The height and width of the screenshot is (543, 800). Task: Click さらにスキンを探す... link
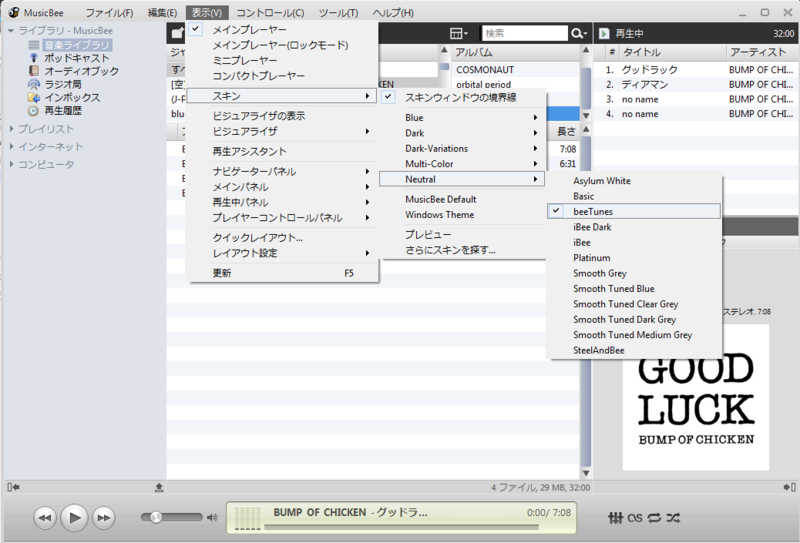click(462, 250)
